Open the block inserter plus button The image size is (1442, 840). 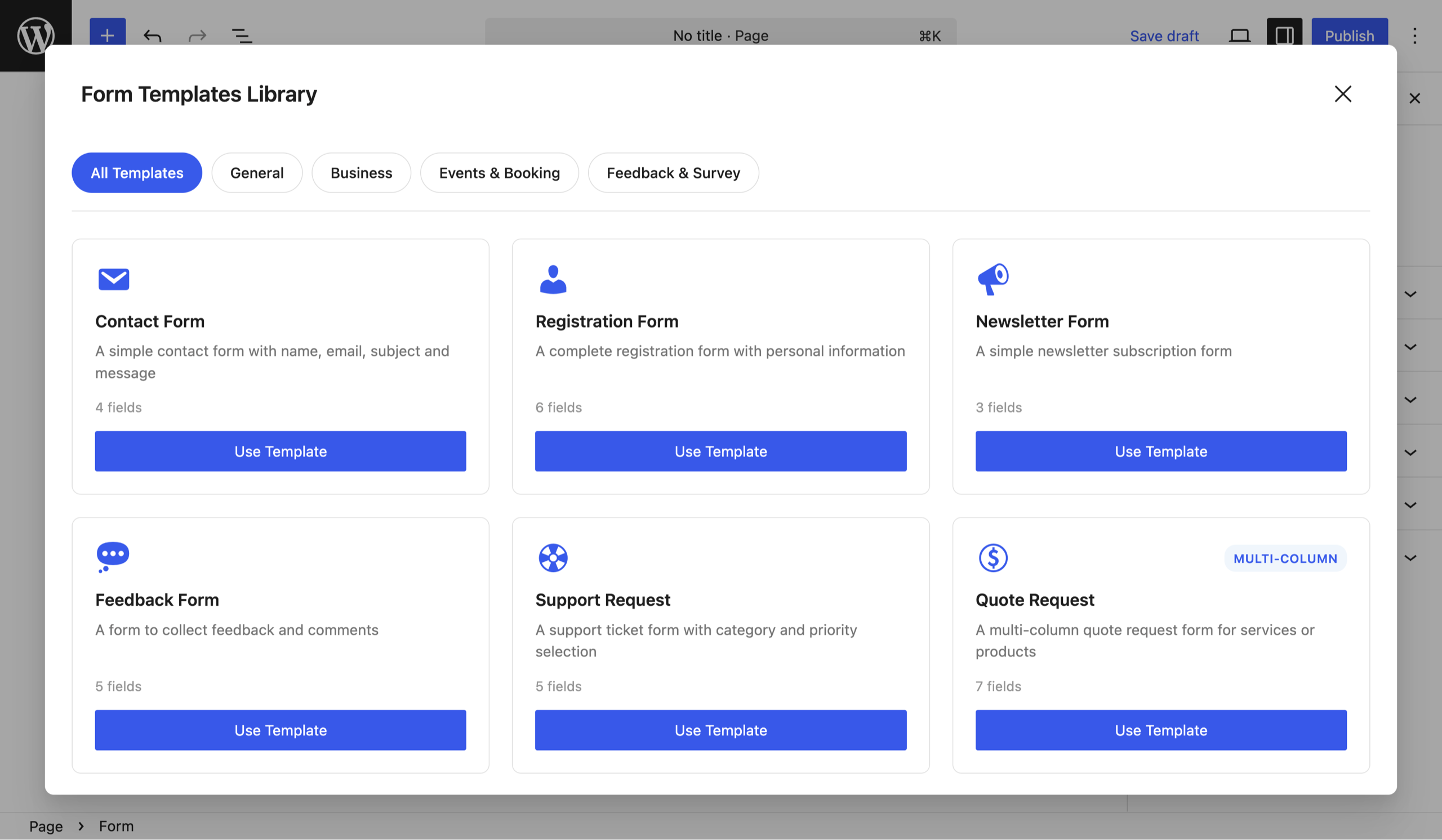coord(107,35)
